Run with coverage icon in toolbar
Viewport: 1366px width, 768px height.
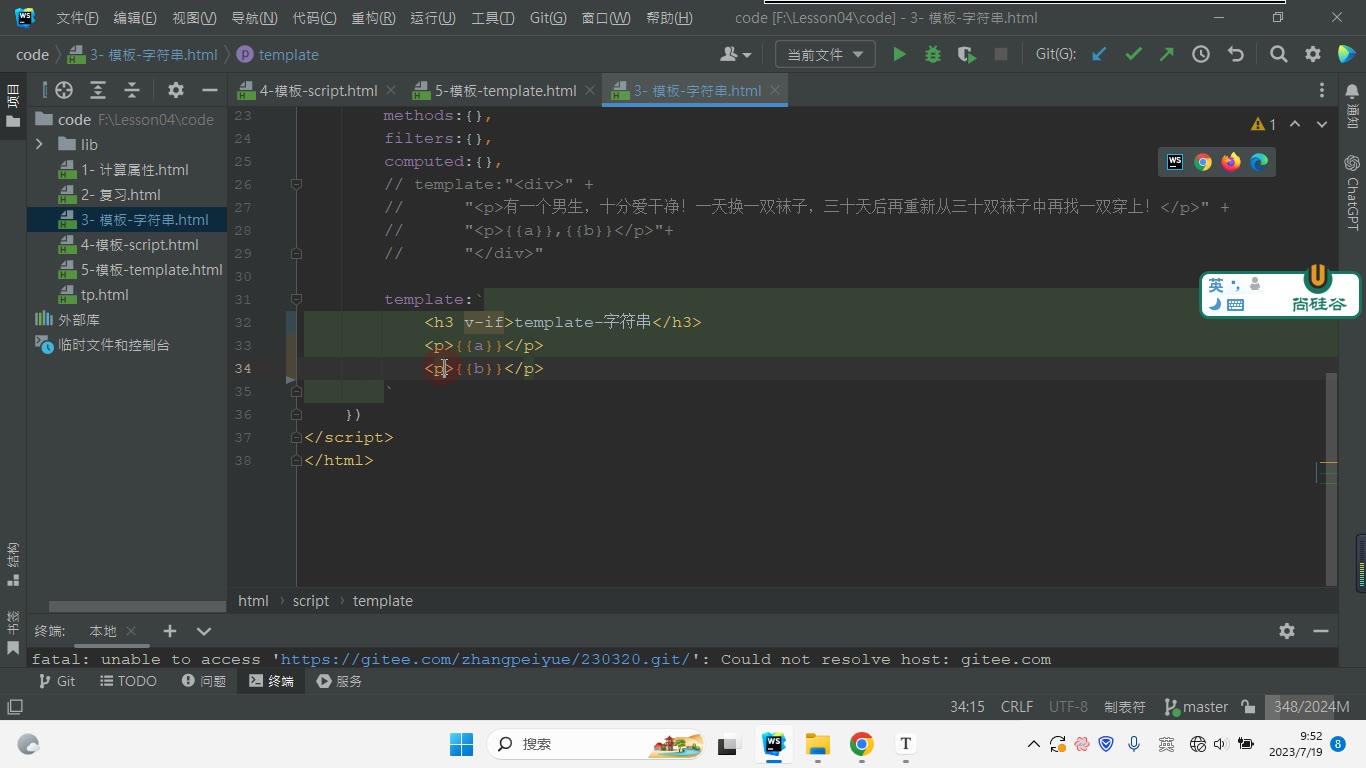pyautogui.click(x=966, y=55)
